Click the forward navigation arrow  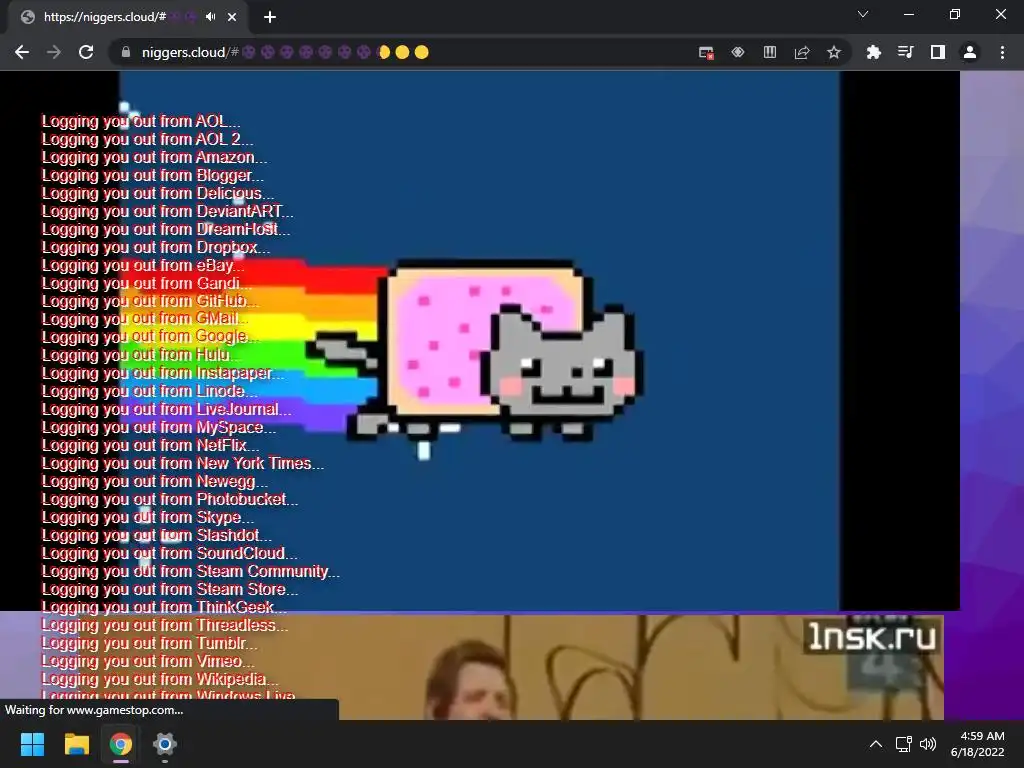(x=54, y=52)
